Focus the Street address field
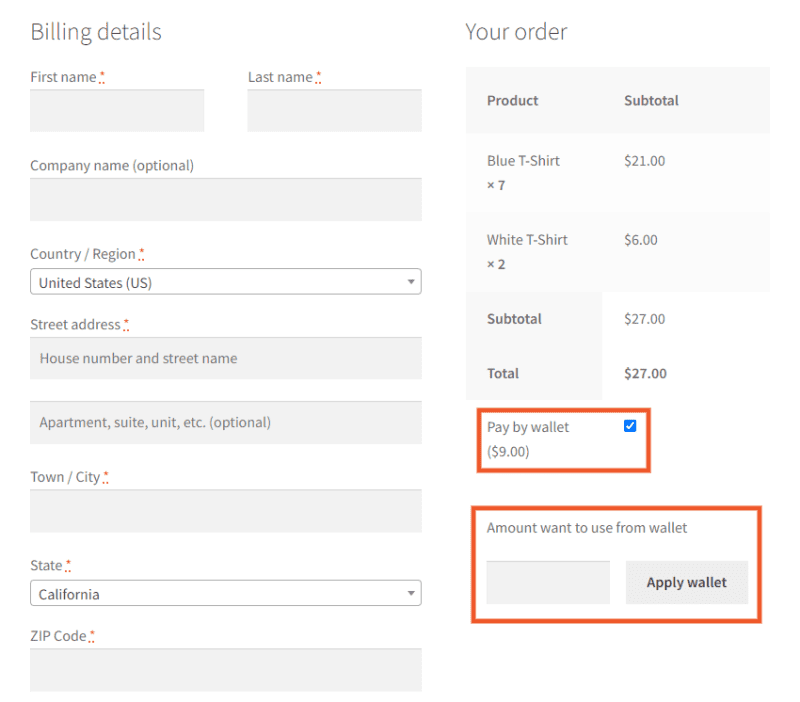 click(225, 358)
